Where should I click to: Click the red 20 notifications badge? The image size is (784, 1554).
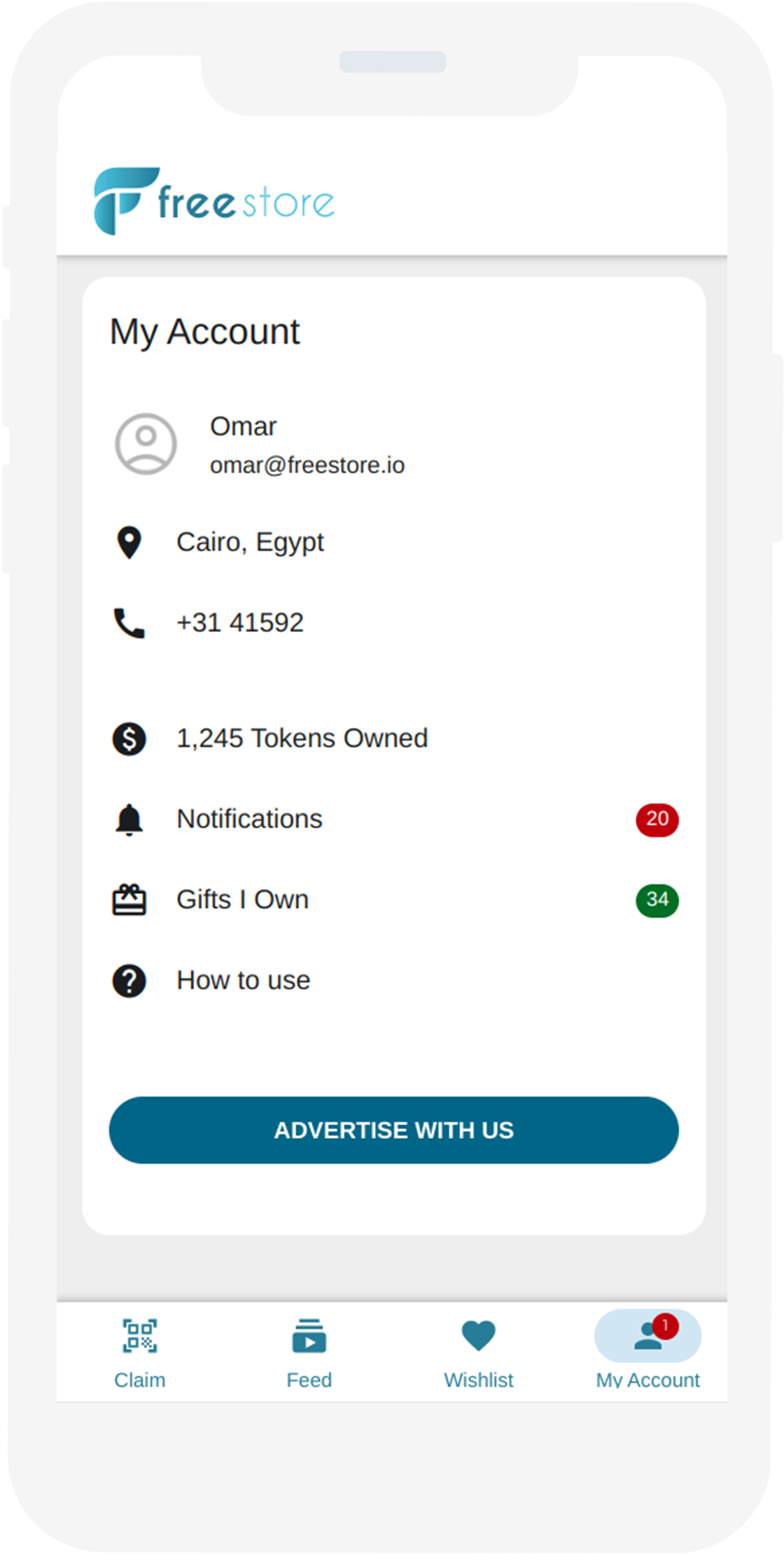click(x=657, y=820)
